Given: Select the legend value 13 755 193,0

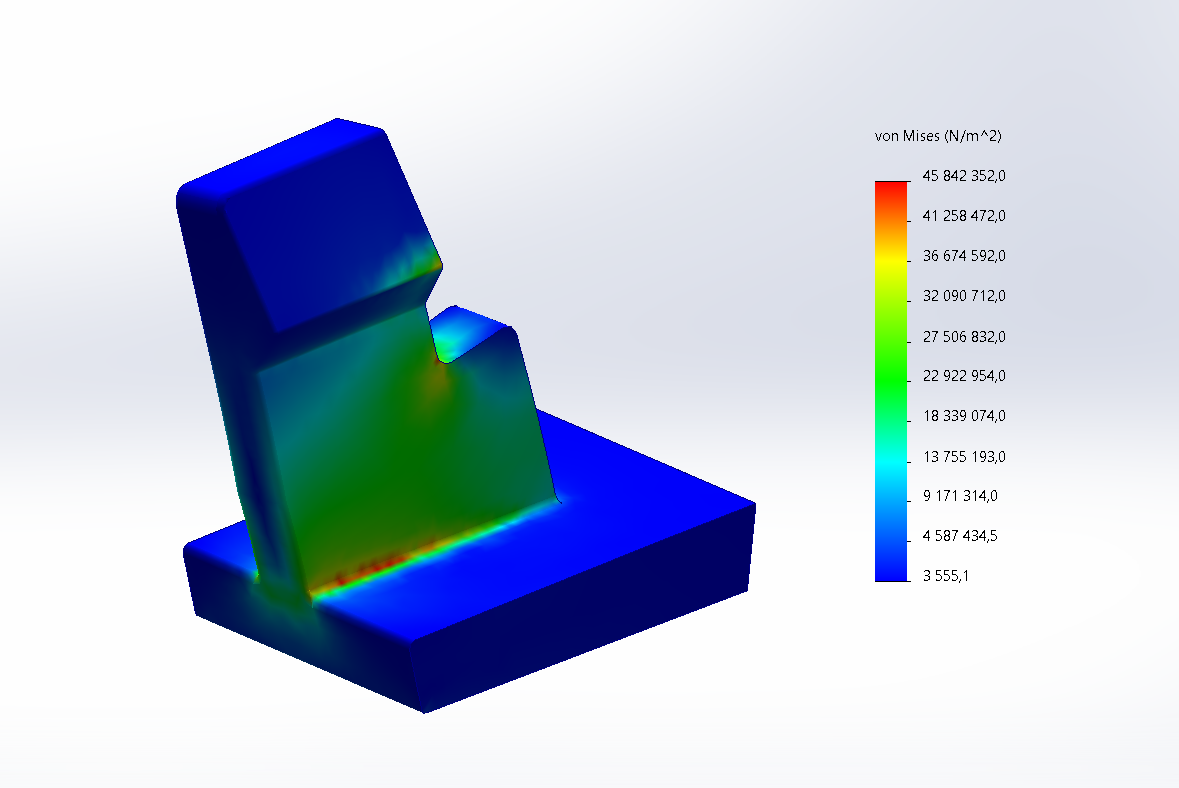Looking at the screenshot, I should (x=964, y=456).
